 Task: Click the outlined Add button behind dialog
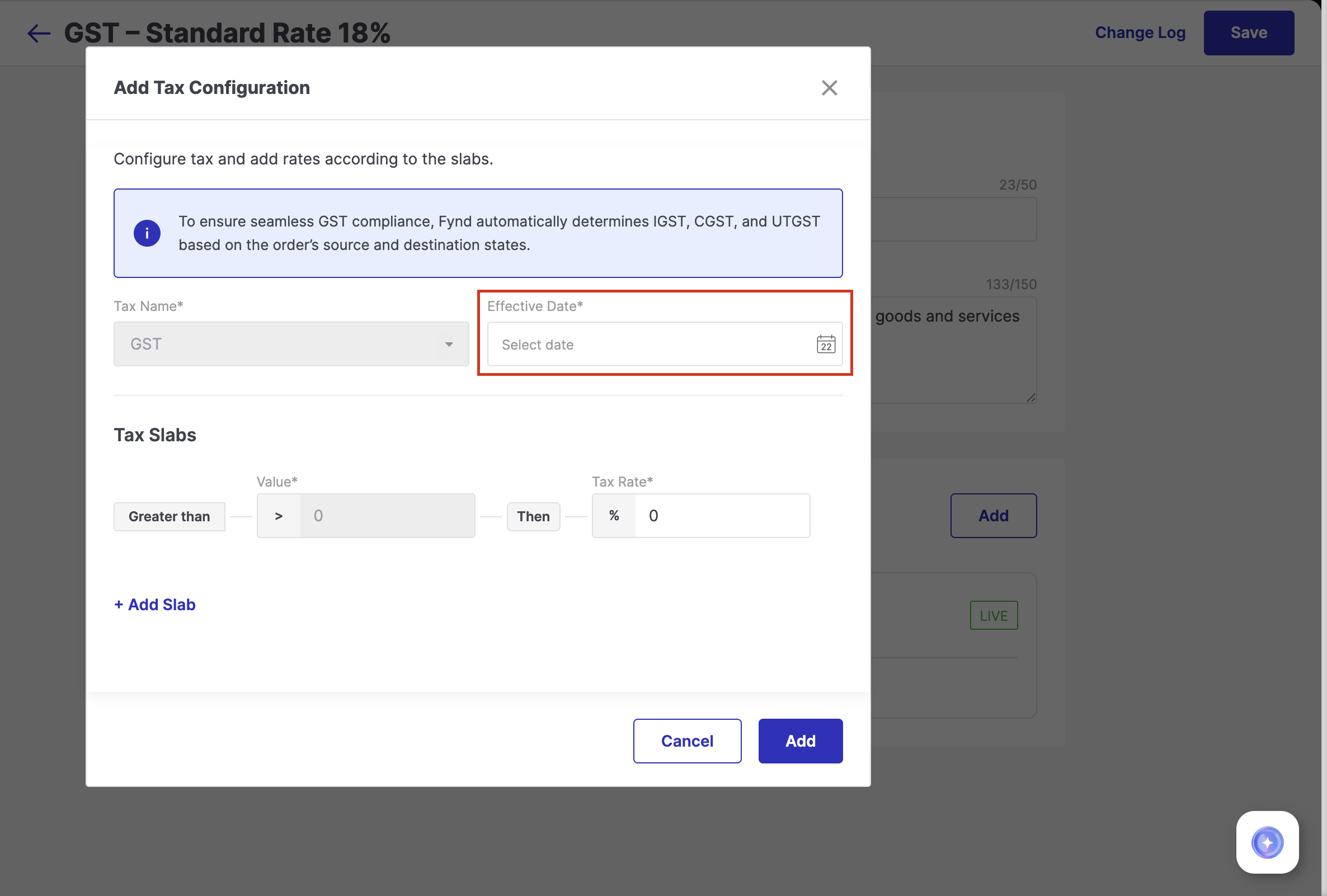(x=993, y=515)
